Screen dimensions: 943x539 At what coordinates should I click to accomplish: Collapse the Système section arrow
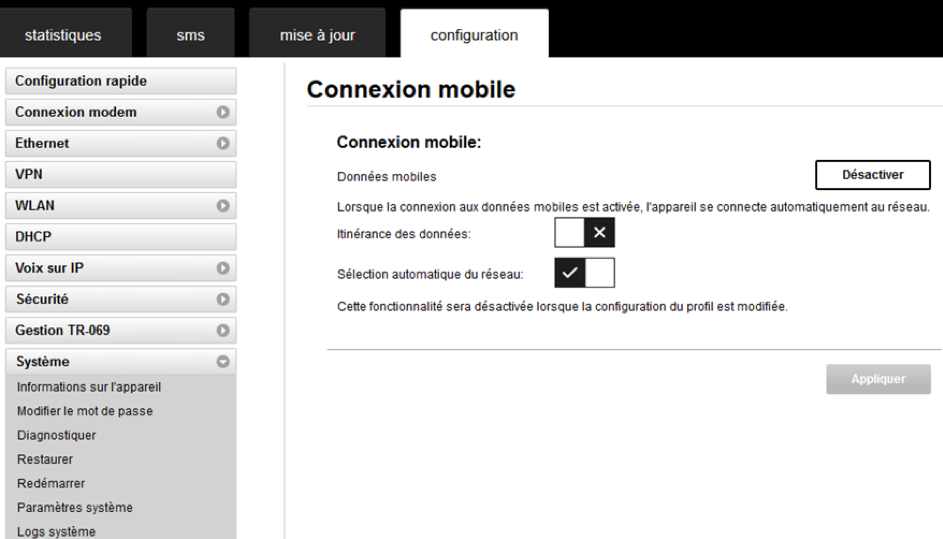tap(224, 361)
